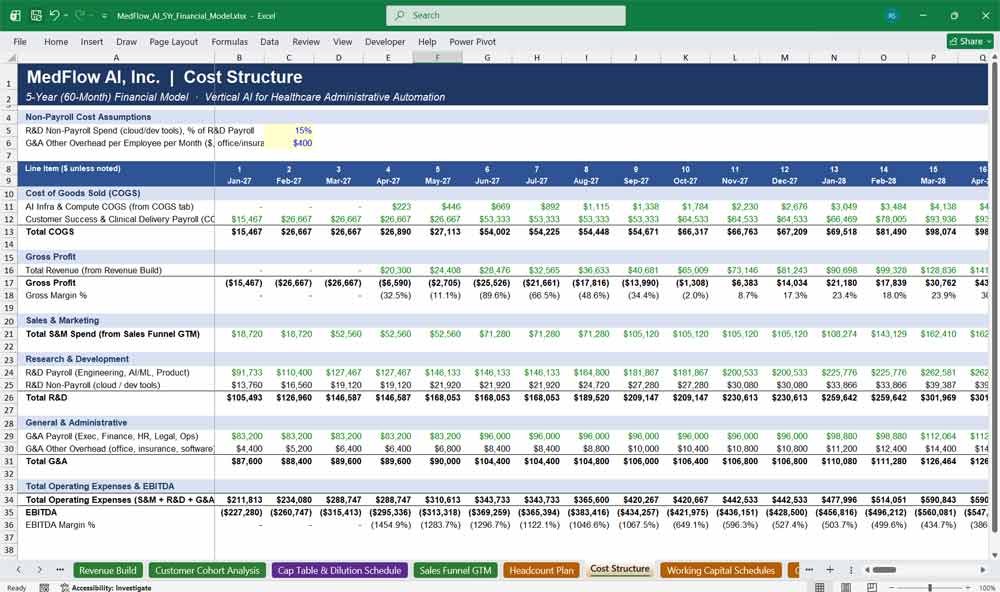Click the macro recording status icon

[x=44, y=588]
